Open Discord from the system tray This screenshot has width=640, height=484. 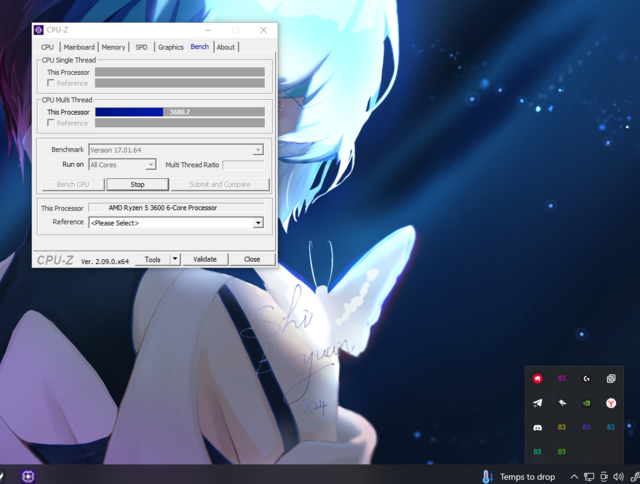537,427
